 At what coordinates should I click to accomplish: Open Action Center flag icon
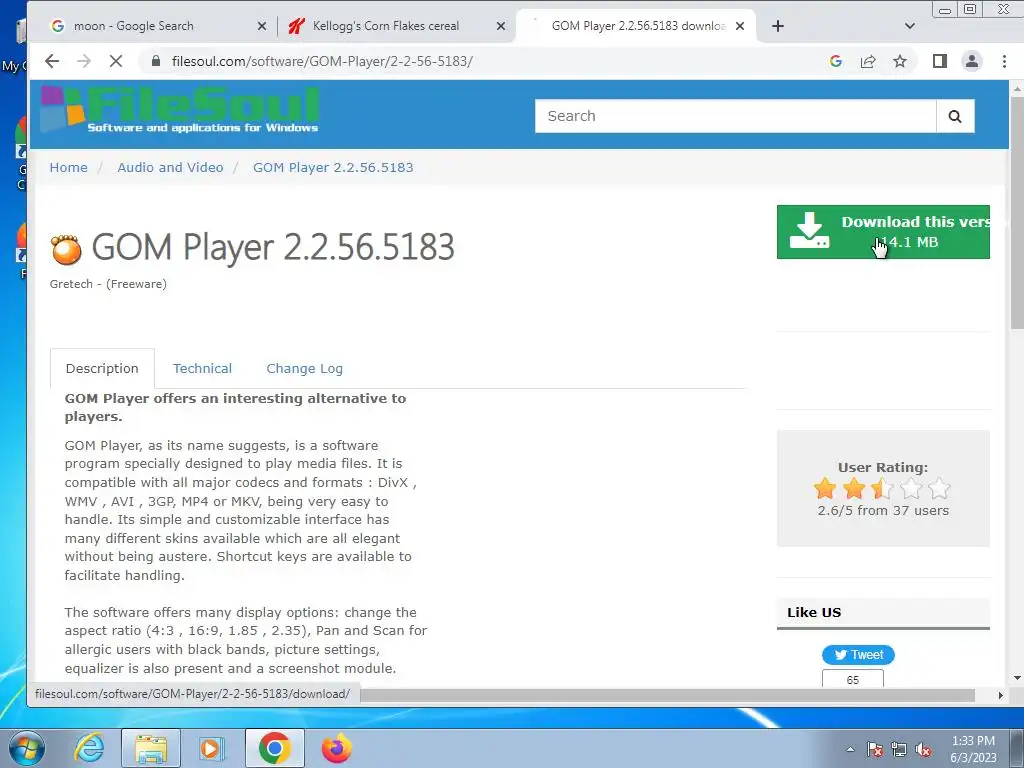pyautogui.click(x=875, y=750)
